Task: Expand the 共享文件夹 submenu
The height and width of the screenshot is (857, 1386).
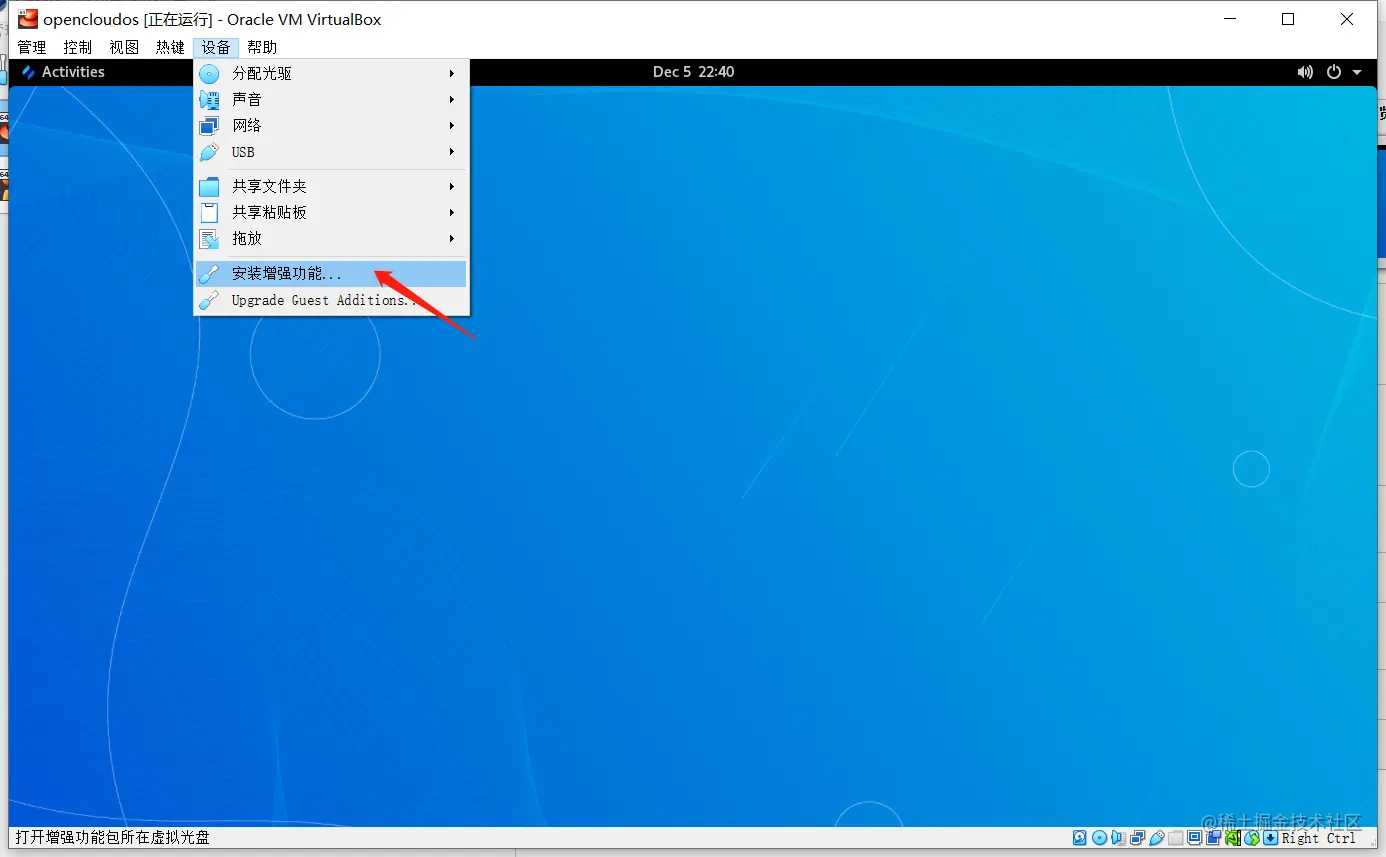Action: 331,186
